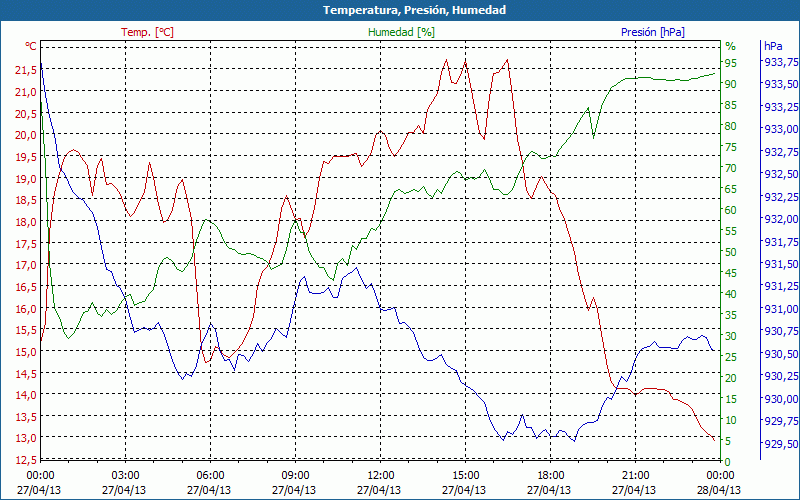Image resolution: width=800 pixels, height=500 pixels.
Task: Click humidity axis value '20'
Action: [x=731, y=378]
